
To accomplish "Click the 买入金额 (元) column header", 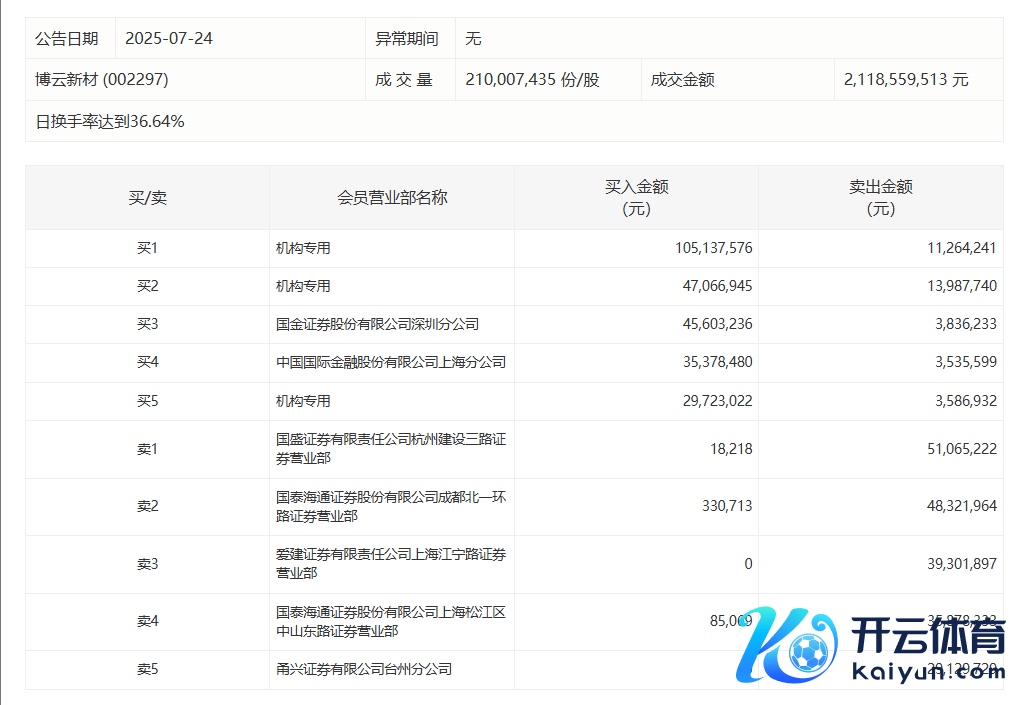I will tap(636, 198).
